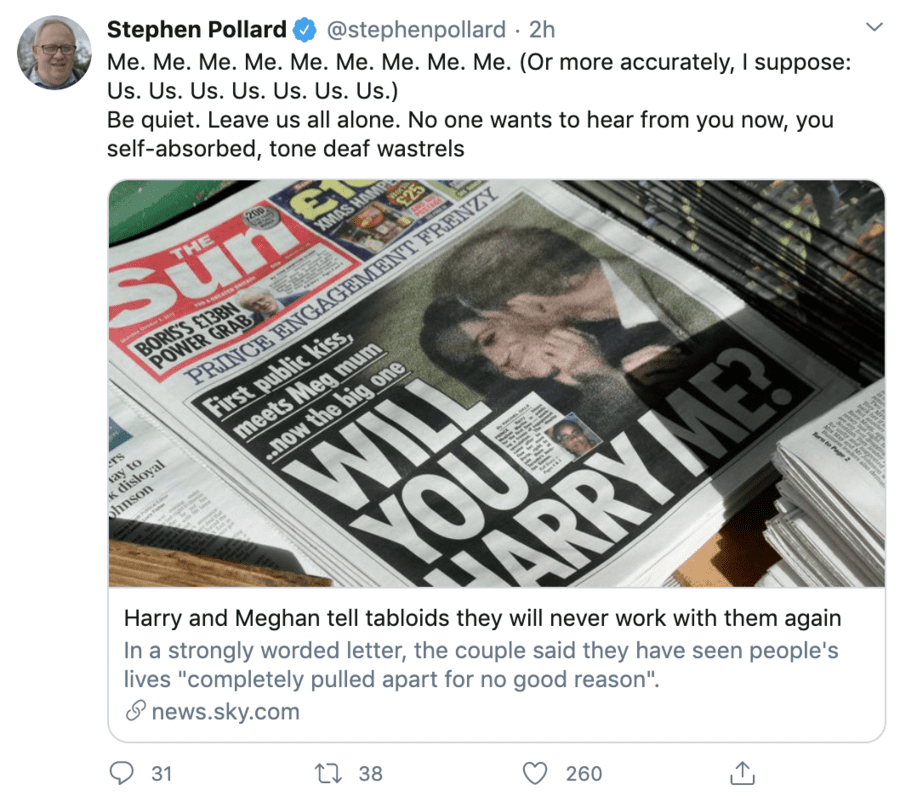Open Stephen Pollard's profile avatar
The width and height of the screenshot is (900, 796).
54,52
